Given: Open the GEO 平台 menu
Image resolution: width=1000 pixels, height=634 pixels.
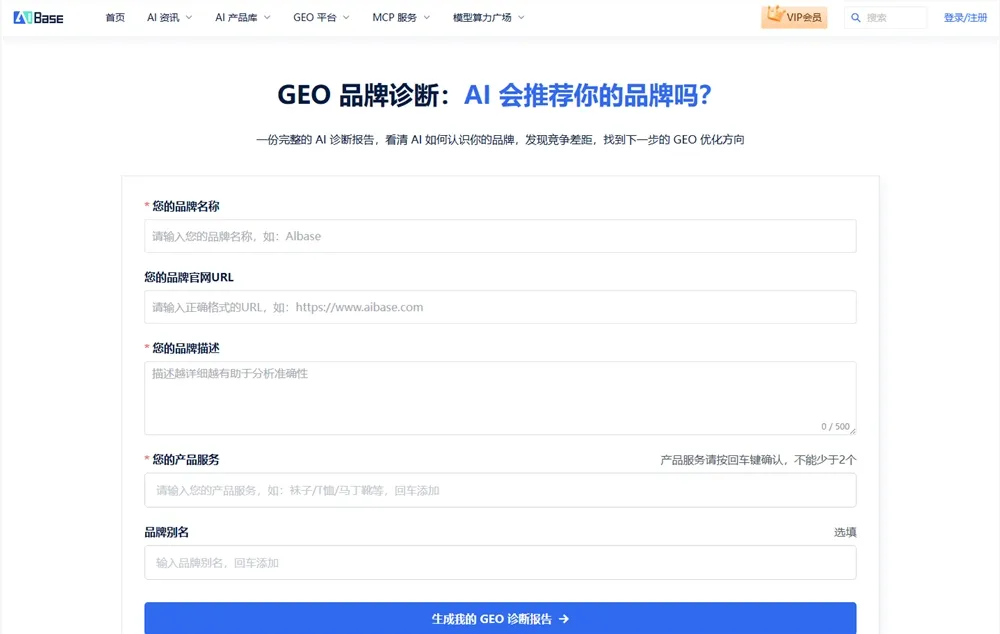Looking at the screenshot, I should 321,18.
